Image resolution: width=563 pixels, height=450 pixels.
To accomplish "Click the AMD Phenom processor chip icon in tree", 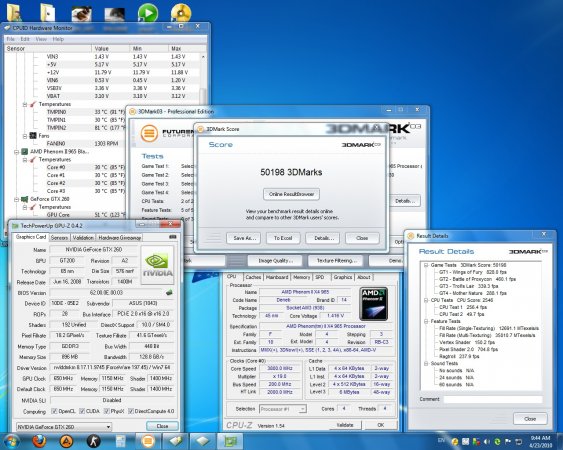I will [x=24, y=152].
